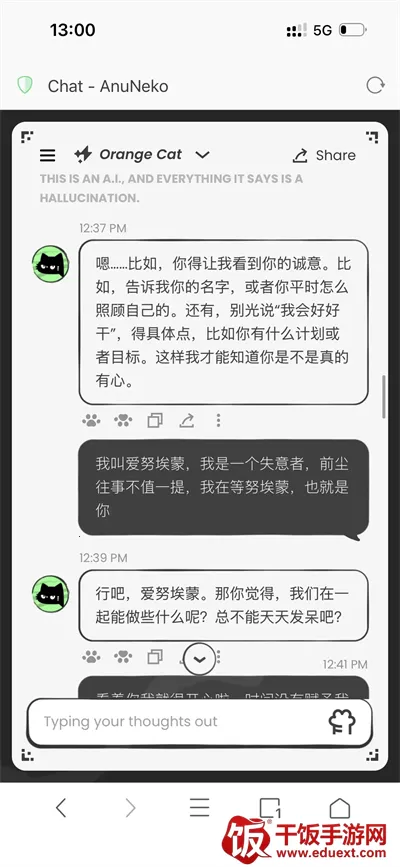Open the browser tabs switcher

point(270,808)
